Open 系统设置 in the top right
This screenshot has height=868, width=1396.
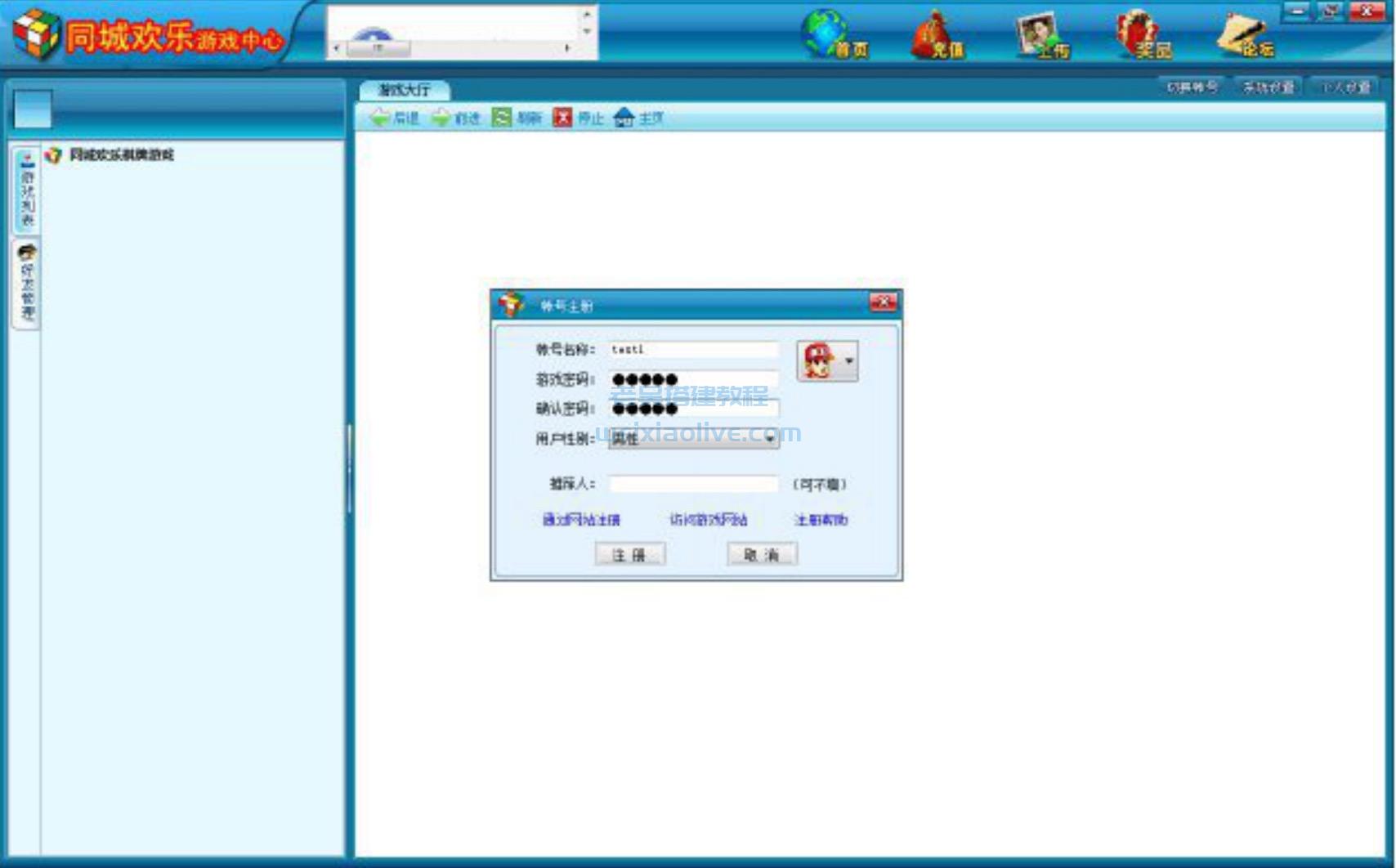click(x=1269, y=84)
